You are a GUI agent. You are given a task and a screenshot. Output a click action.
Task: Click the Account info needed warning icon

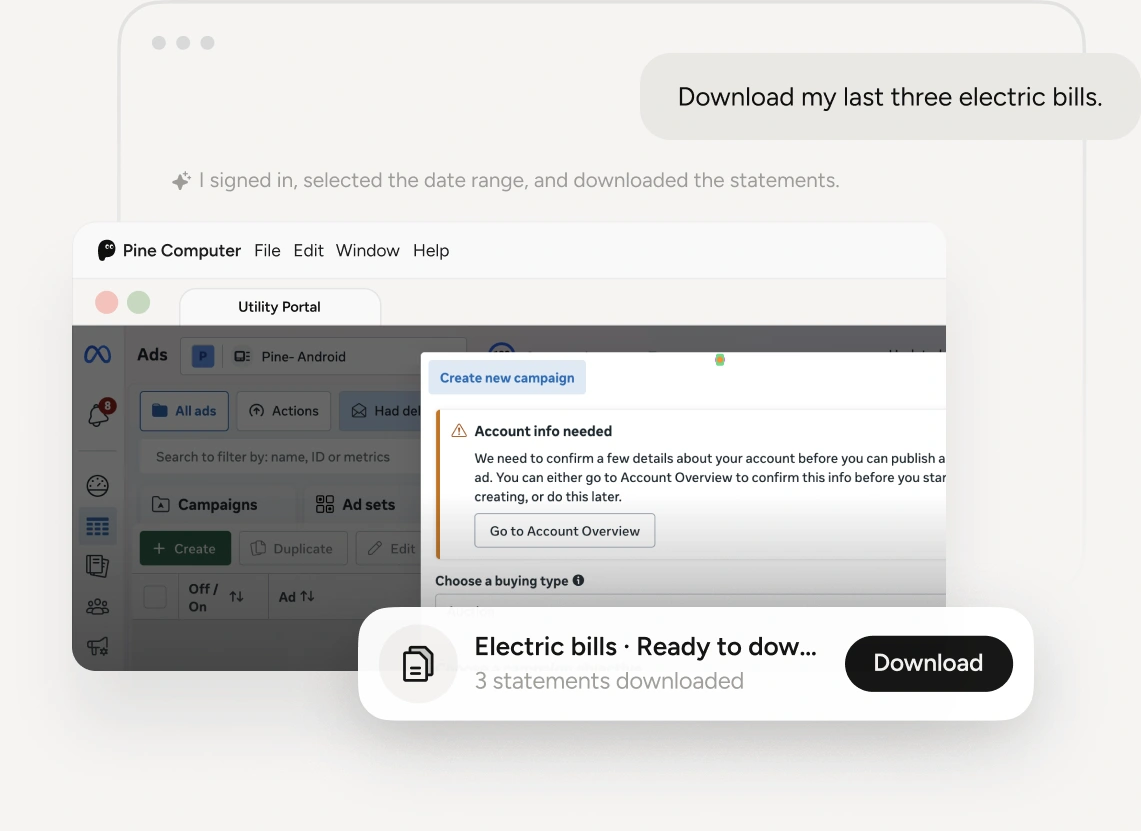(x=459, y=431)
